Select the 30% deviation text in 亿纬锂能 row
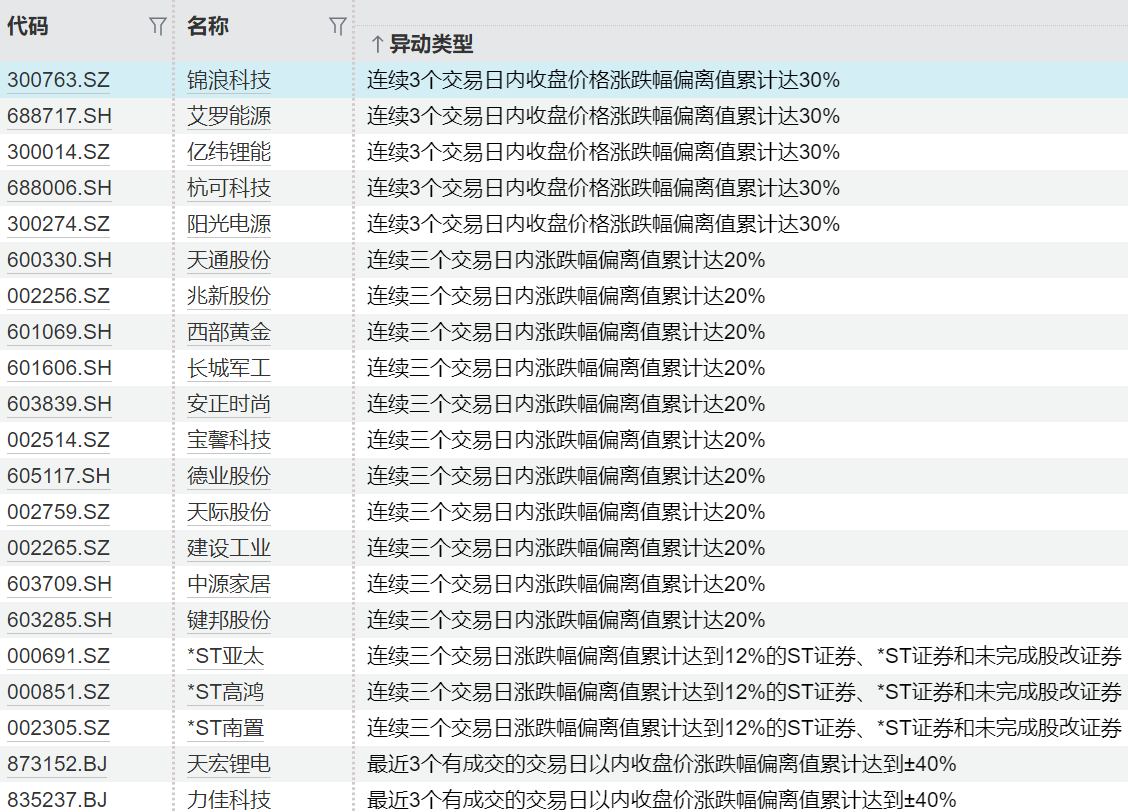Viewport: 1128px width, 812px height. [x=604, y=152]
